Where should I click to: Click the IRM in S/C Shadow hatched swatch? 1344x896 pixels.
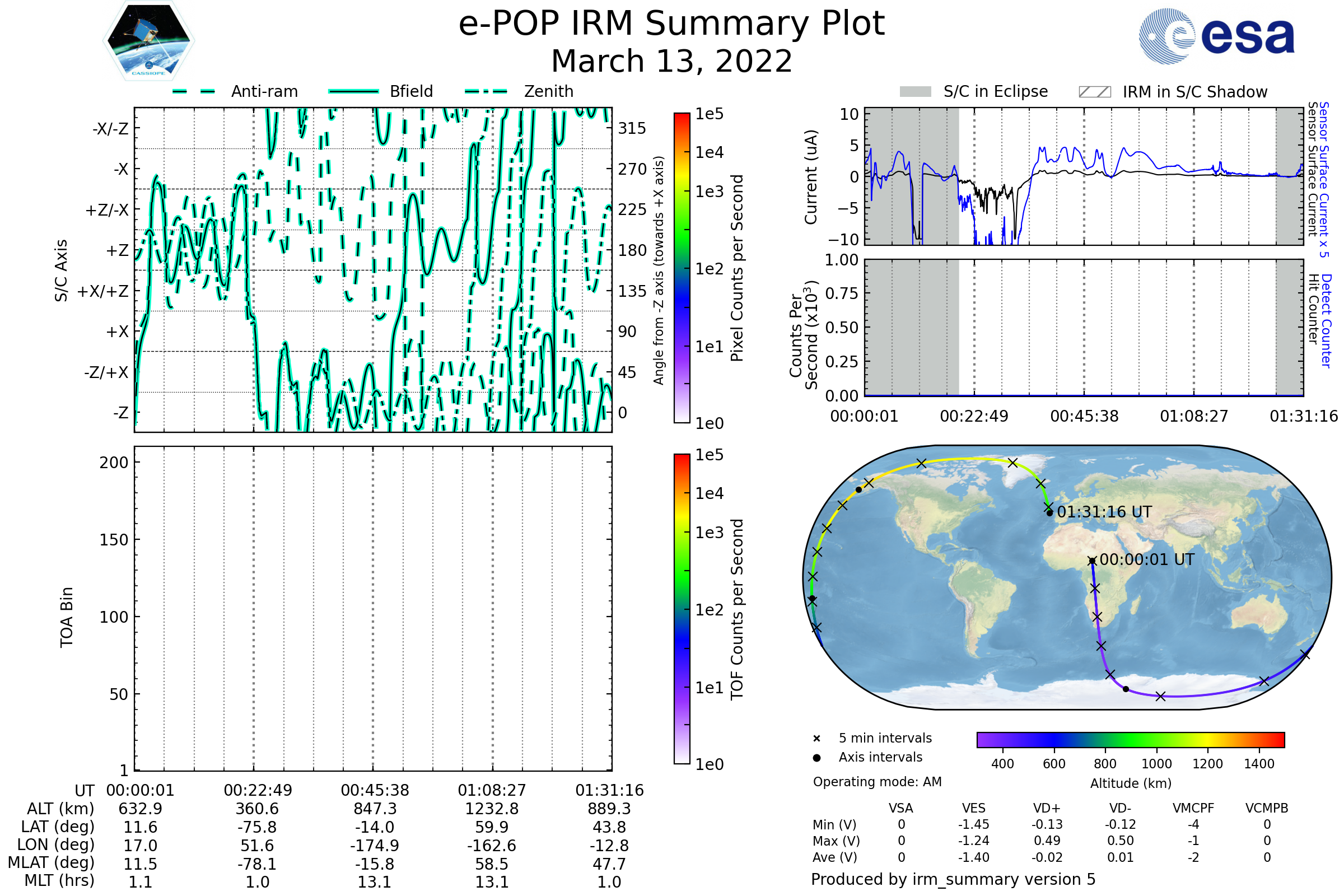pyautogui.click(x=1094, y=92)
